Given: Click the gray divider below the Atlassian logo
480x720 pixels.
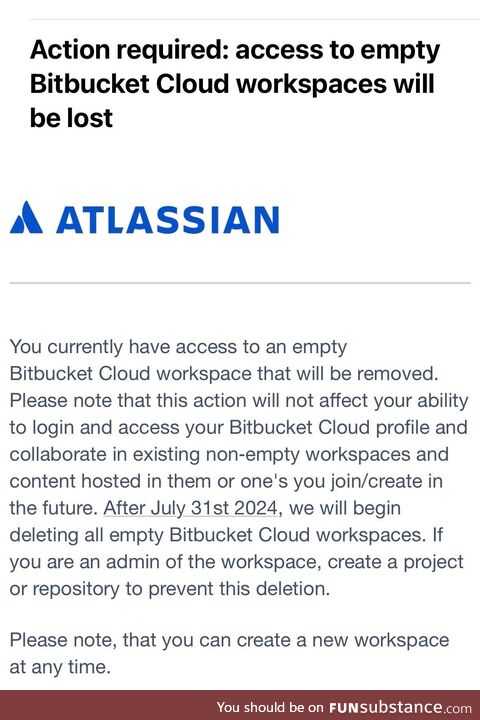Looking at the screenshot, I should (x=240, y=283).
